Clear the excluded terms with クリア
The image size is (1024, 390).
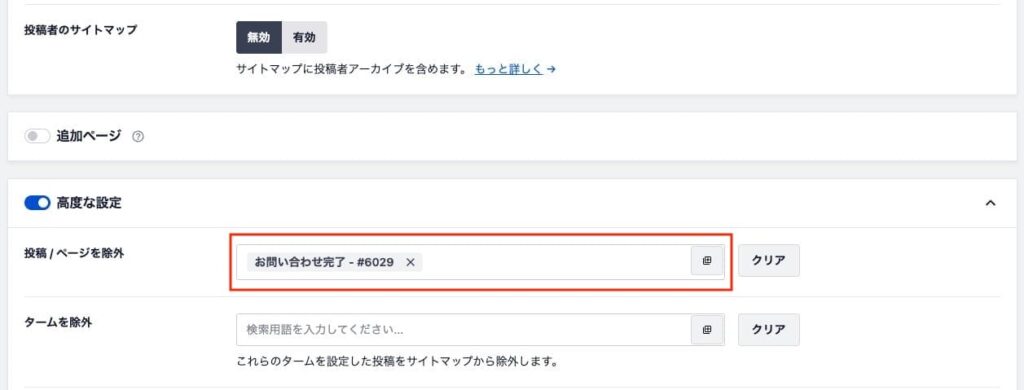click(769, 329)
